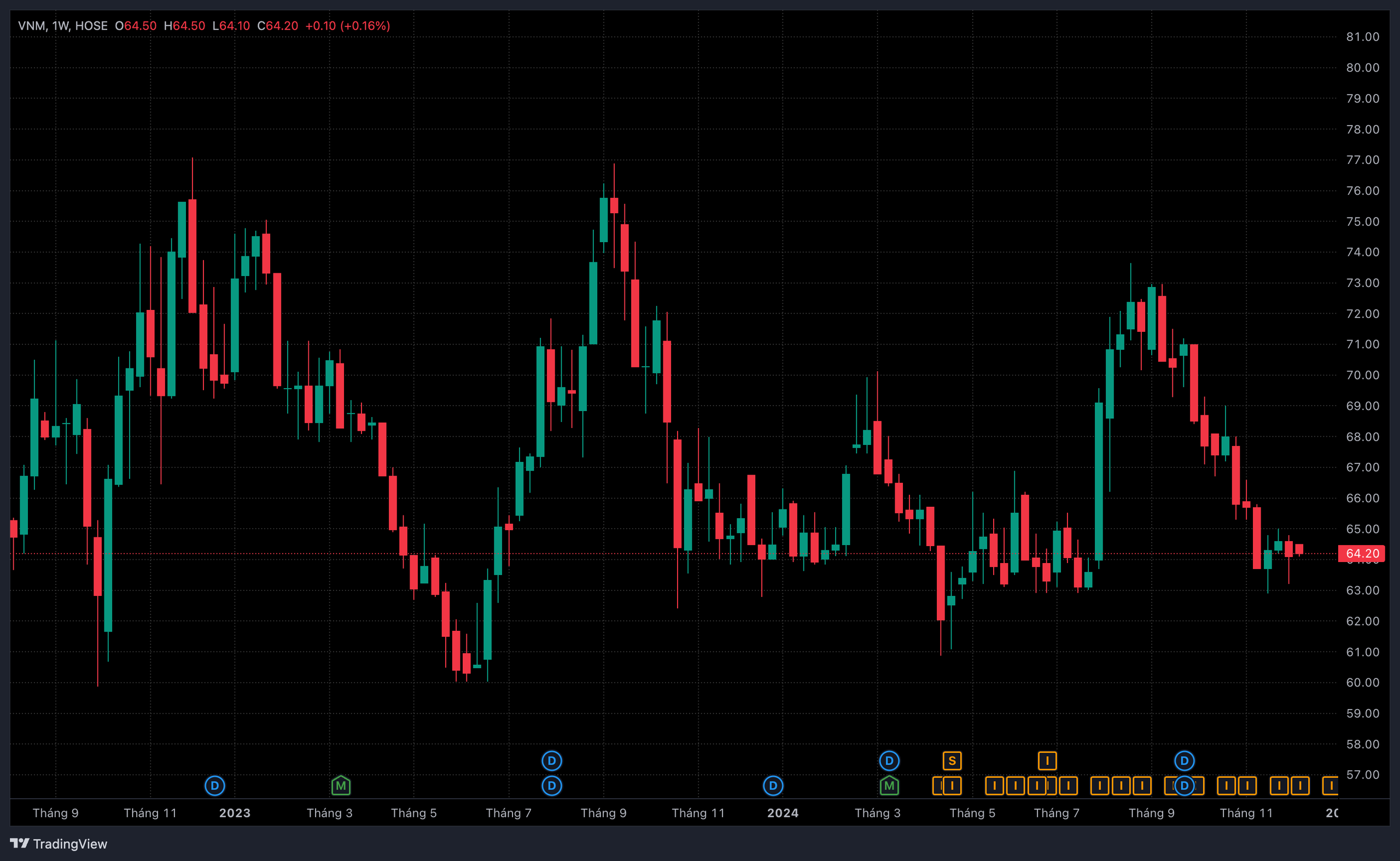Open the TradingView logo link

[x=58, y=844]
